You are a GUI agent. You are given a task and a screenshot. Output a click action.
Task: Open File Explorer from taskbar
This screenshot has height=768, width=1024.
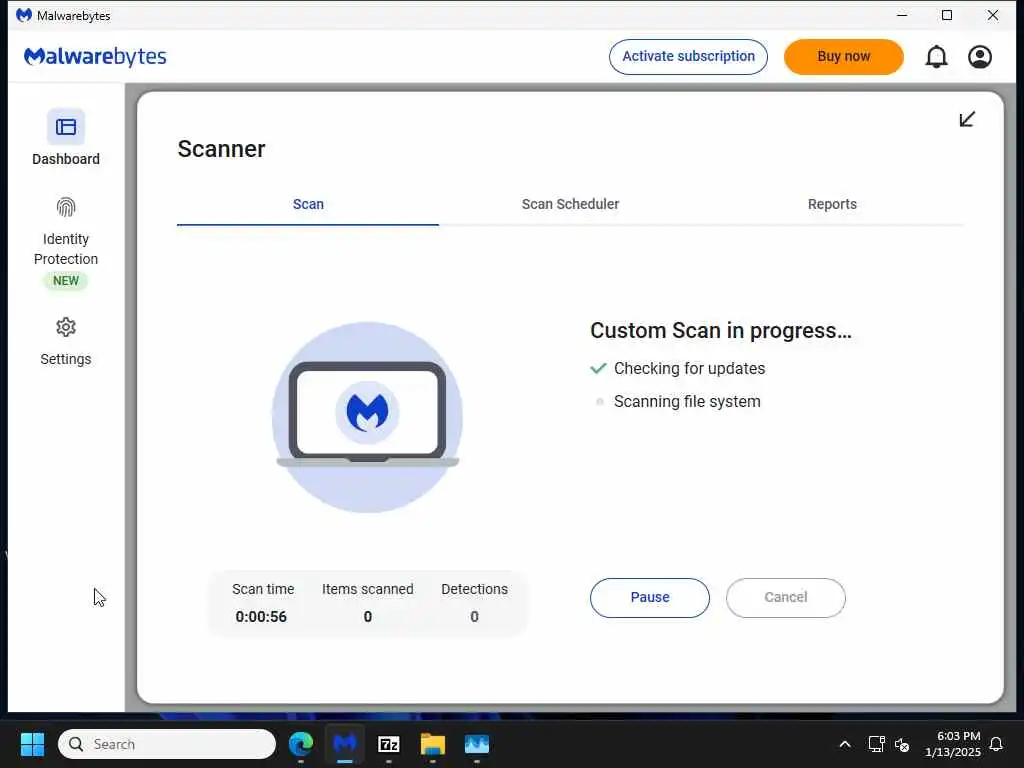(432, 744)
